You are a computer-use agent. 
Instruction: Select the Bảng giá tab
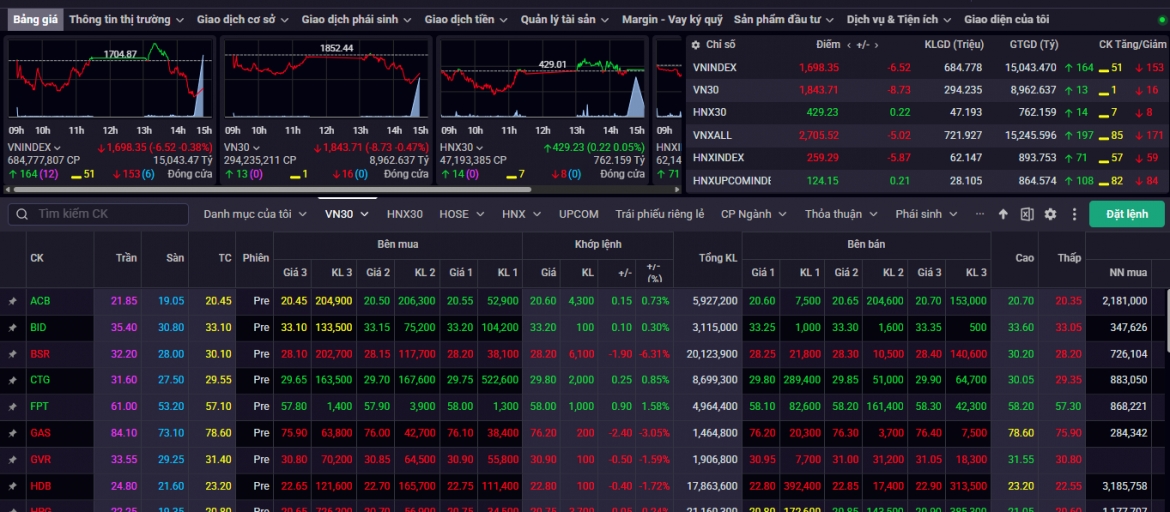(35, 19)
